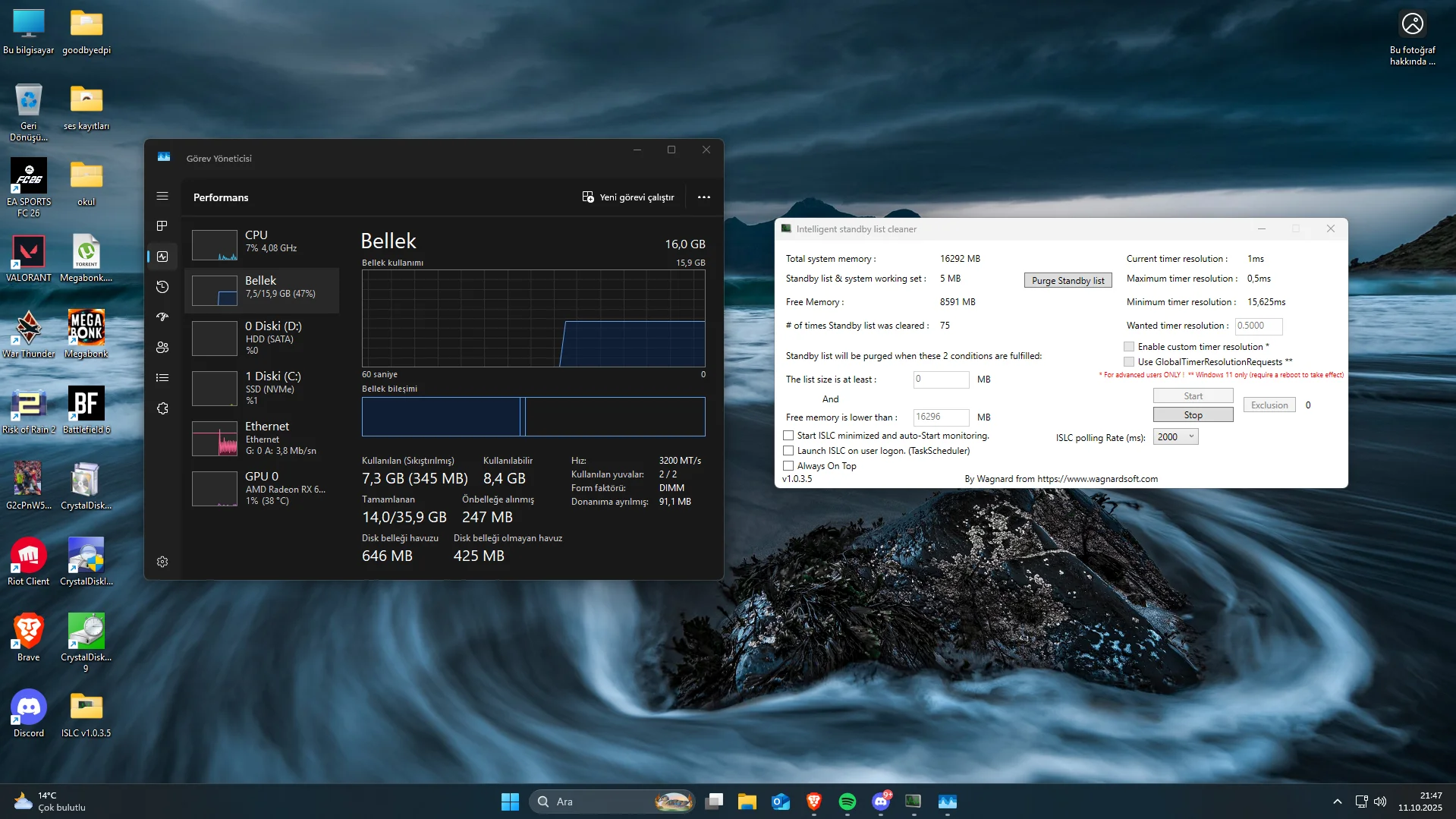Show hidden system tray icons chevron
This screenshot has height=819, width=1456.
coord(1337,802)
